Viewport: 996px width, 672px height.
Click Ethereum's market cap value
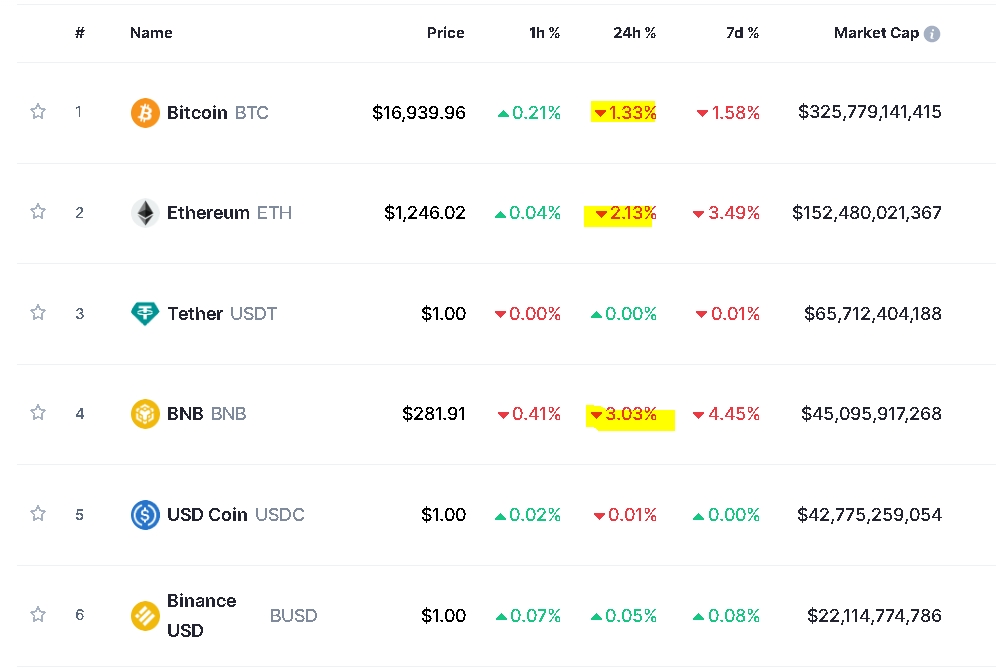[x=867, y=213]
